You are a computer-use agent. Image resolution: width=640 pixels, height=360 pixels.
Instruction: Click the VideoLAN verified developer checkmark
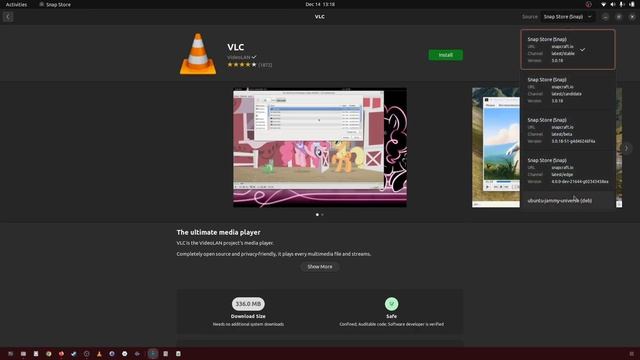[x=254, y=57]
